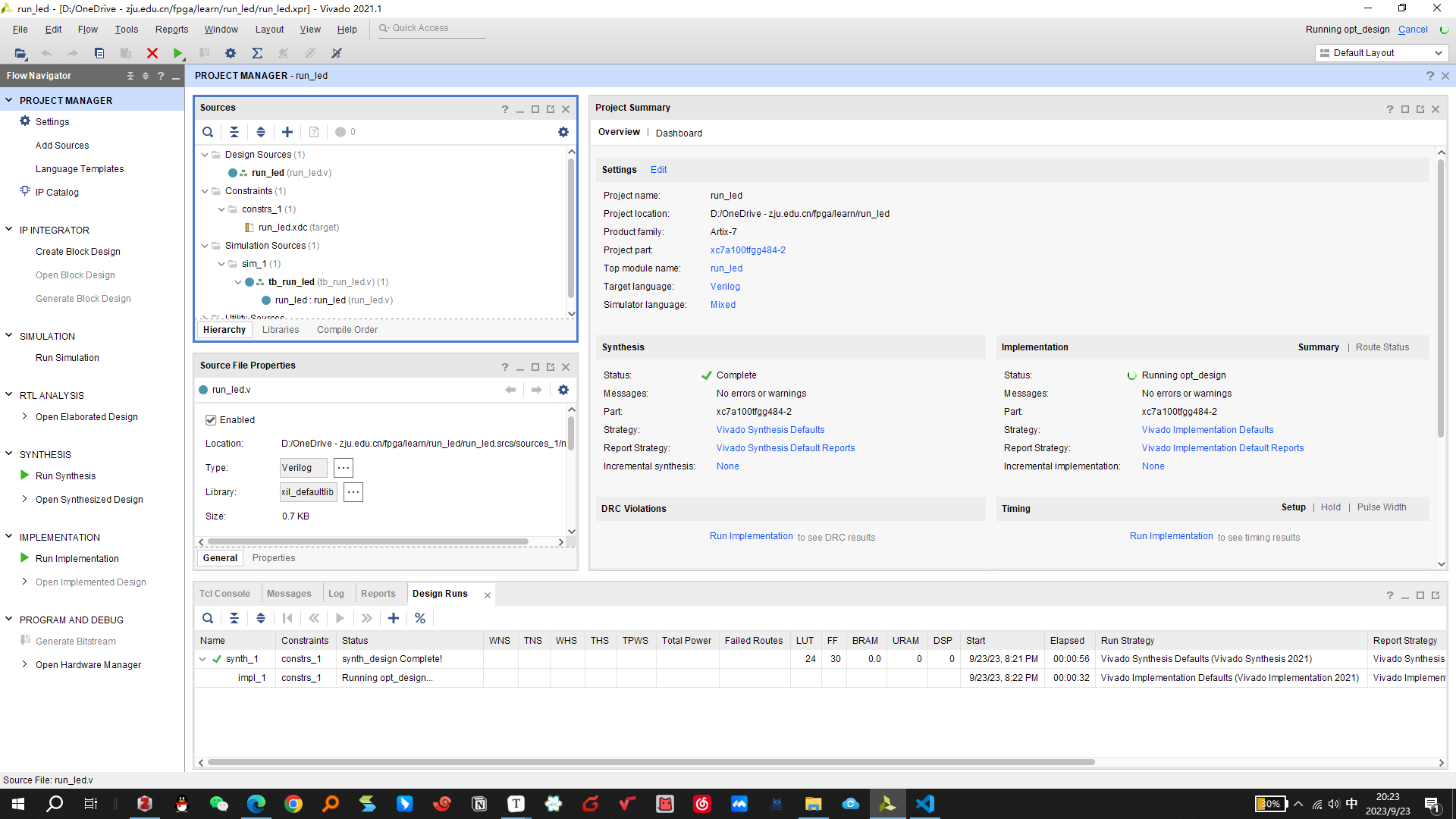Click the Quick Access search field
This screenshot has width=1456, height=819.
(431, 28)
